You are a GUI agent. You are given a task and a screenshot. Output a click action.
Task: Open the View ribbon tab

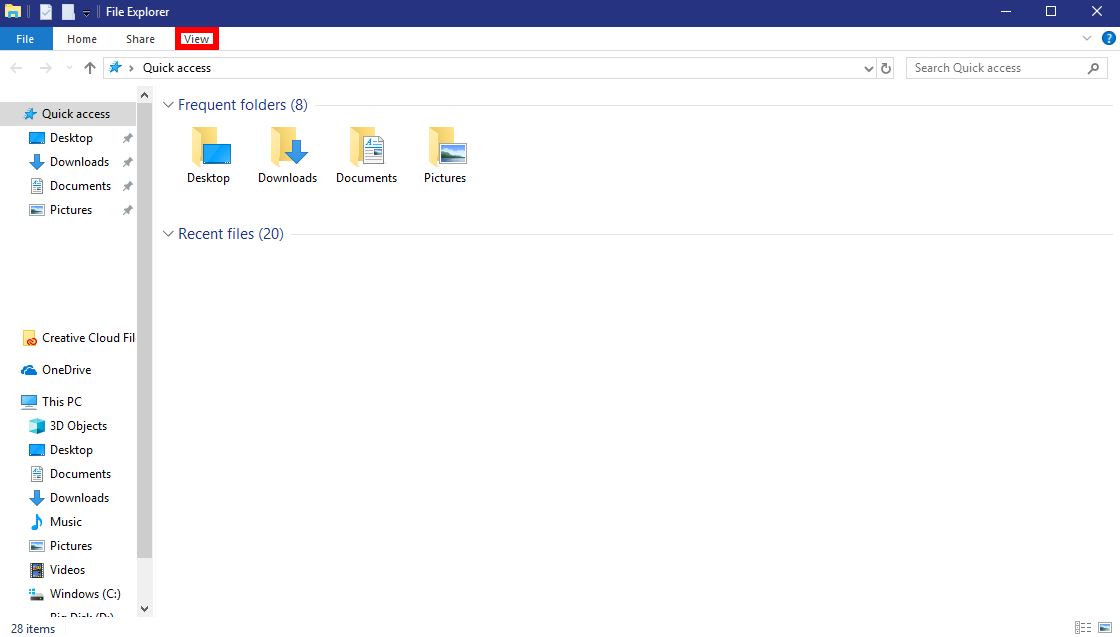tap(196, 39)
